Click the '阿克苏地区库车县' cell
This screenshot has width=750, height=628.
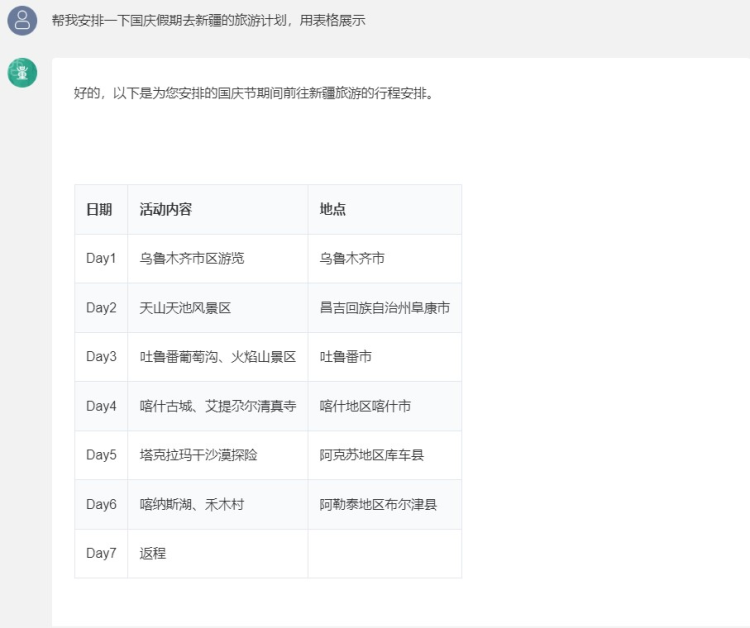[385, 455]
